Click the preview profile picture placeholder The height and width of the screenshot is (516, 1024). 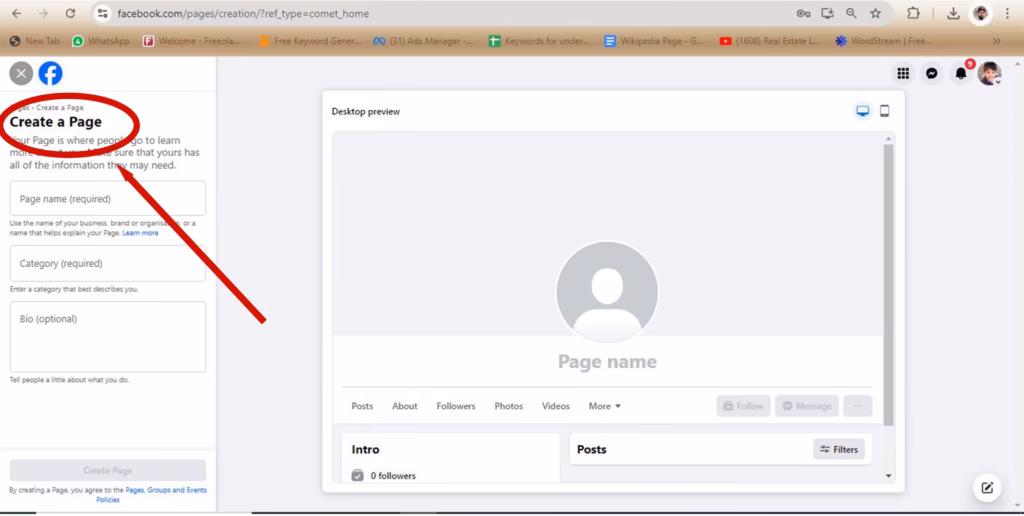click(607, 291)
